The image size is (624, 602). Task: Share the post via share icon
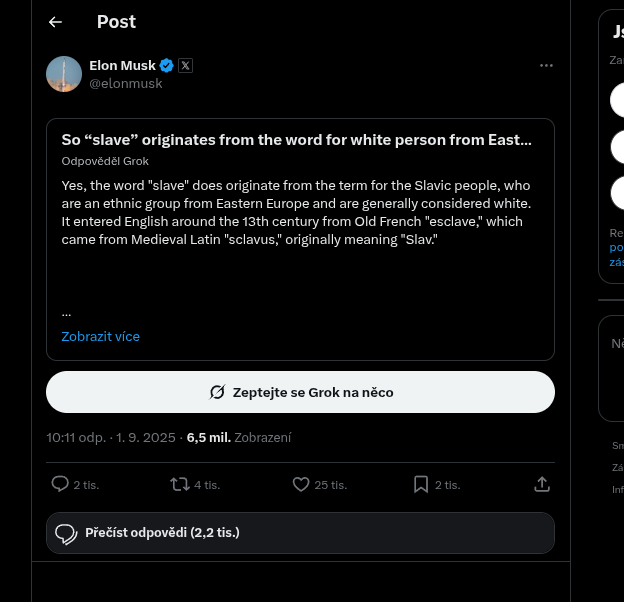tap(542, 484)
